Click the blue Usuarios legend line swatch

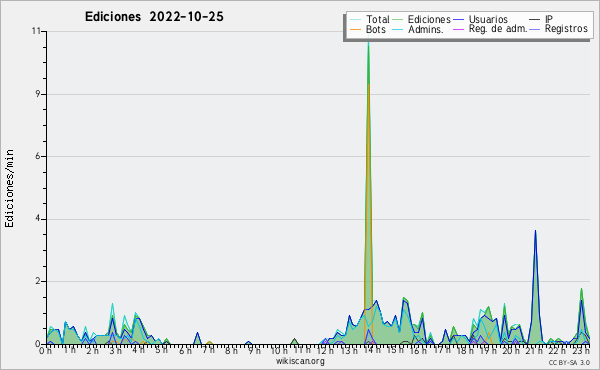(x=458, y=20)
